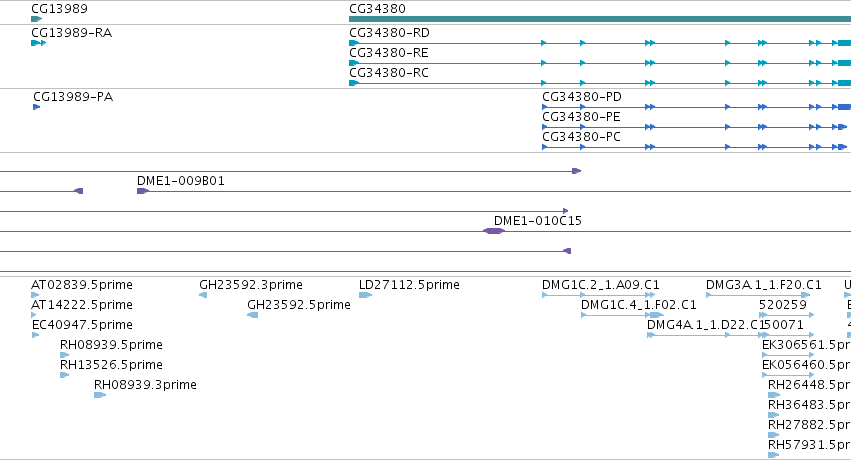Select EST RH57931.5prime
The height and width of the screenshot is (460, 851).
809,445
